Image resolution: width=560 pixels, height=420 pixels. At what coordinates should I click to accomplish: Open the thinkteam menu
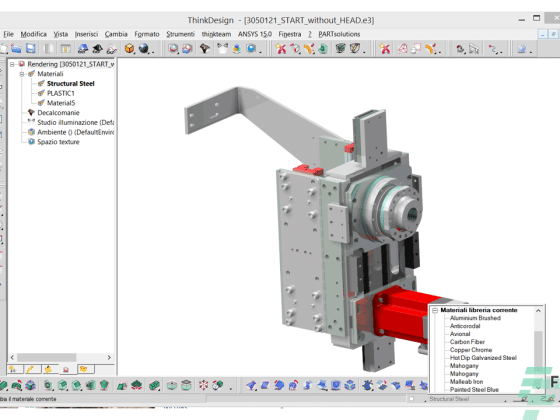pyautogui.click(x=216, y=34)
